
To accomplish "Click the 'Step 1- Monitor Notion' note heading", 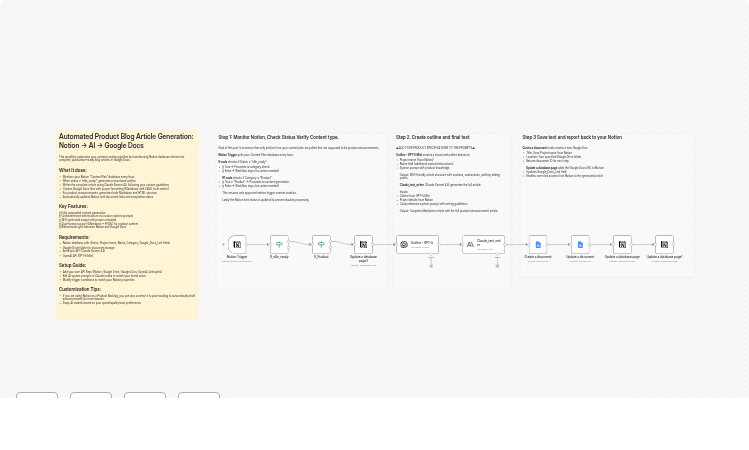I will 278,138.
